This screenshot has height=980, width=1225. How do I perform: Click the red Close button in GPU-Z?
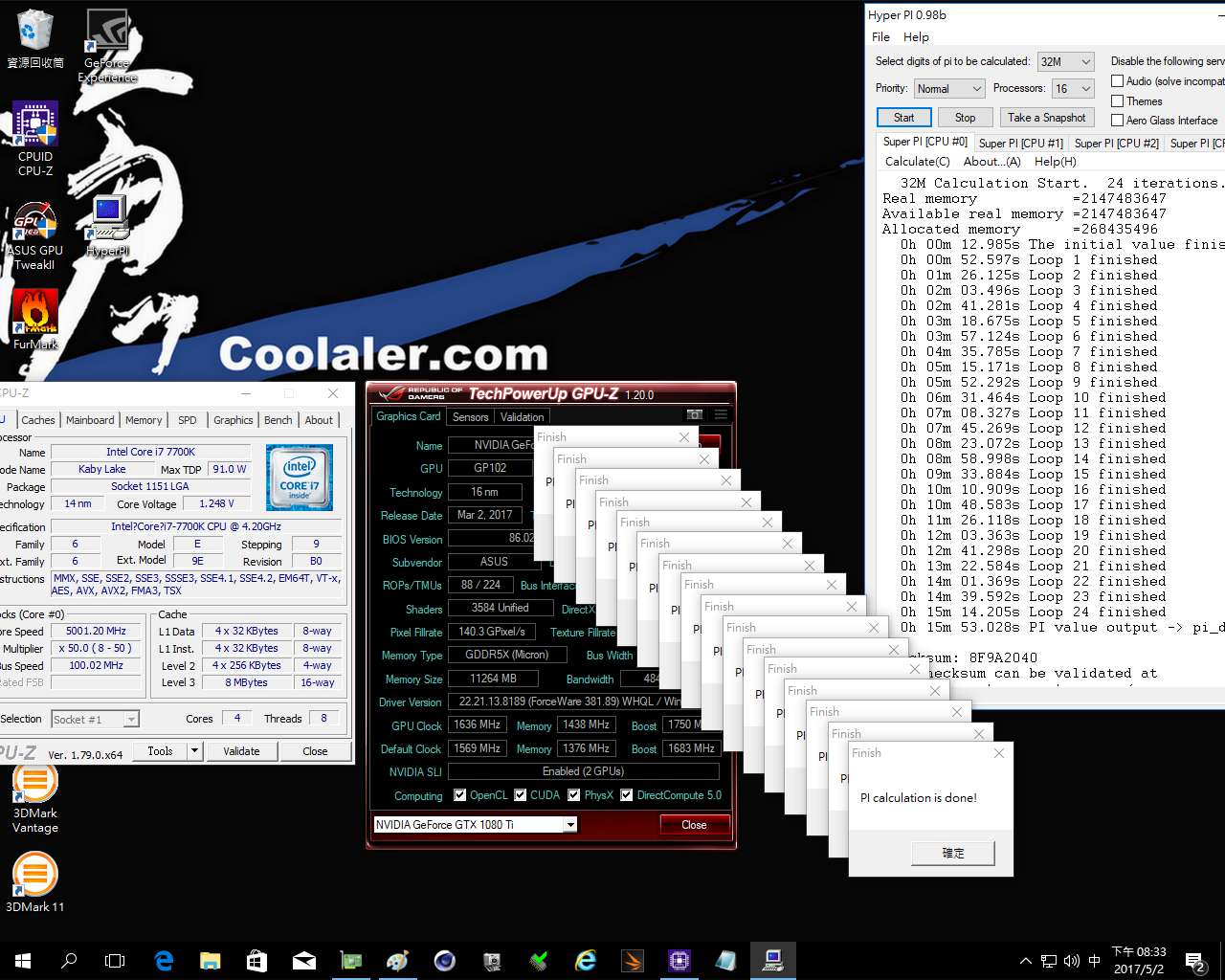(x=695, y=824)
